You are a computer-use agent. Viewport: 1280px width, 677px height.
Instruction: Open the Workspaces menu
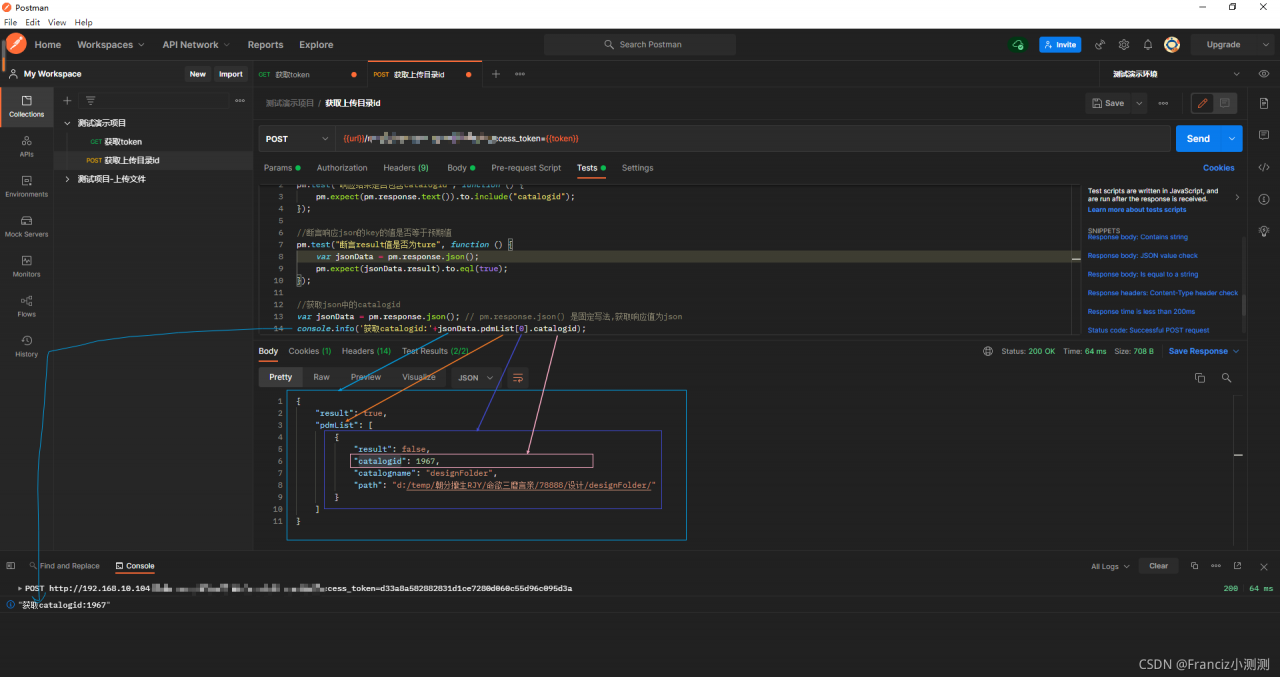click(110, 44)
